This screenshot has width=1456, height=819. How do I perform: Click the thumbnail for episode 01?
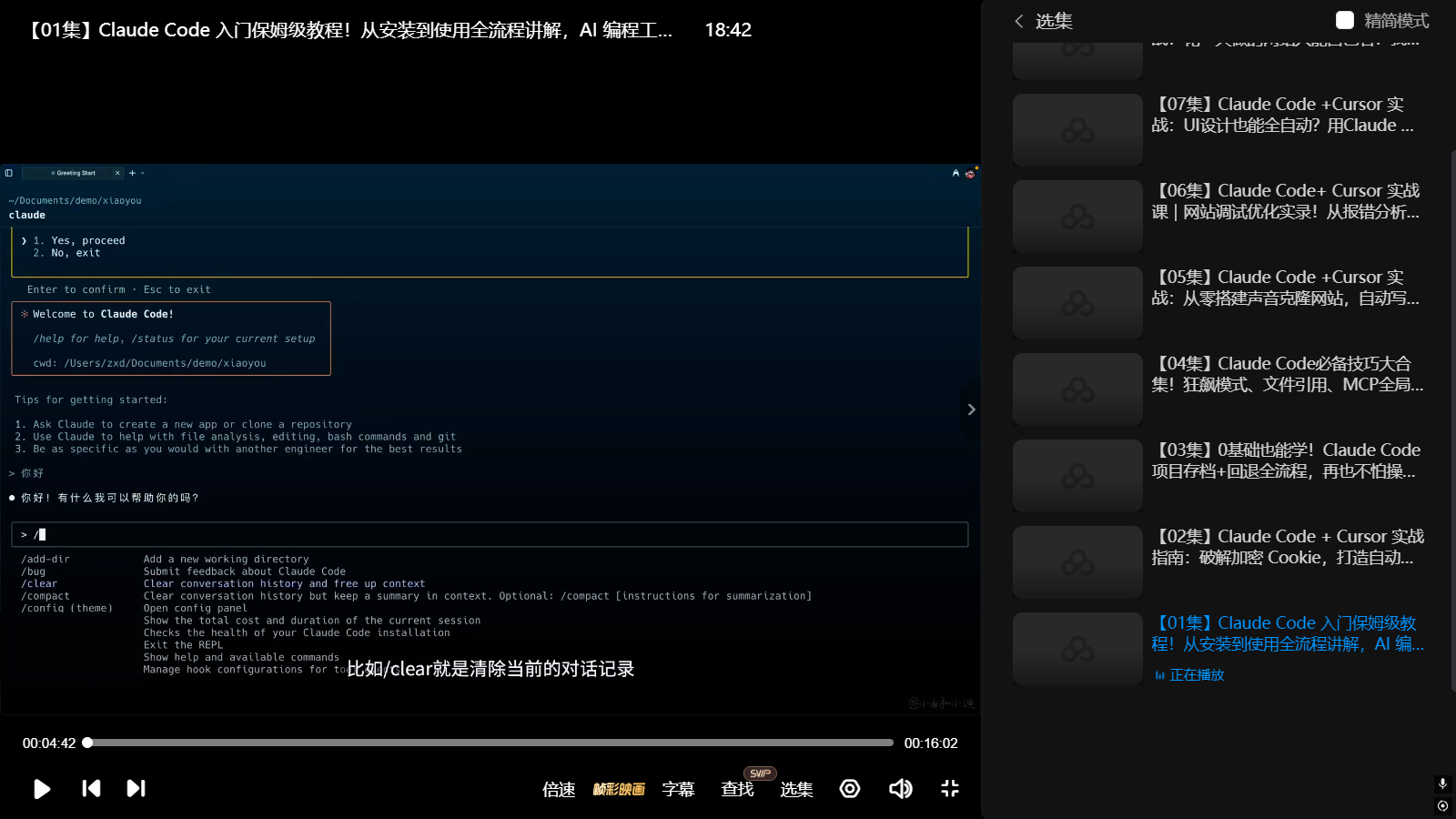[x=1077, y=649]
